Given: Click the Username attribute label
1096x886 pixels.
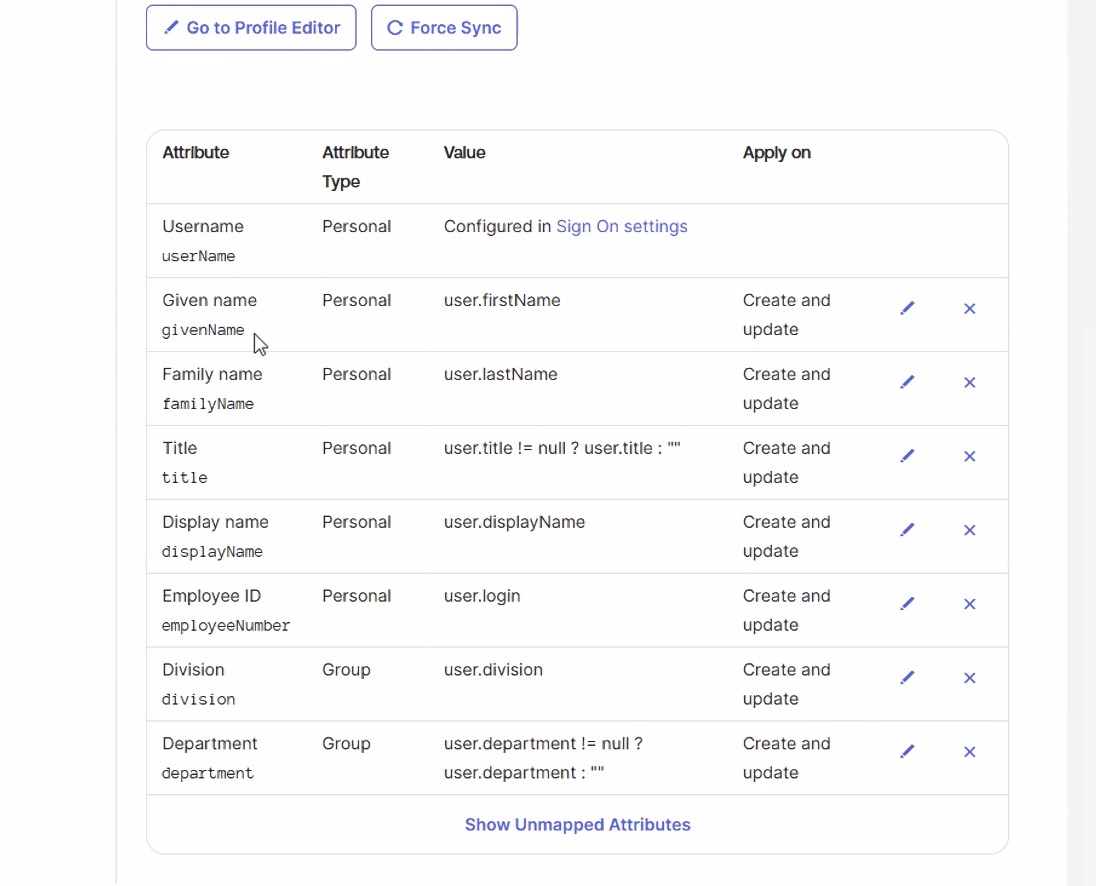Looking at the screenshot, I should (x=203, y=226).
